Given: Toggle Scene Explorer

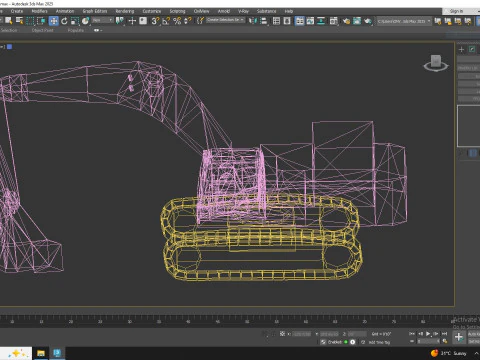Looking at the screenshot, I should [276, 21].
